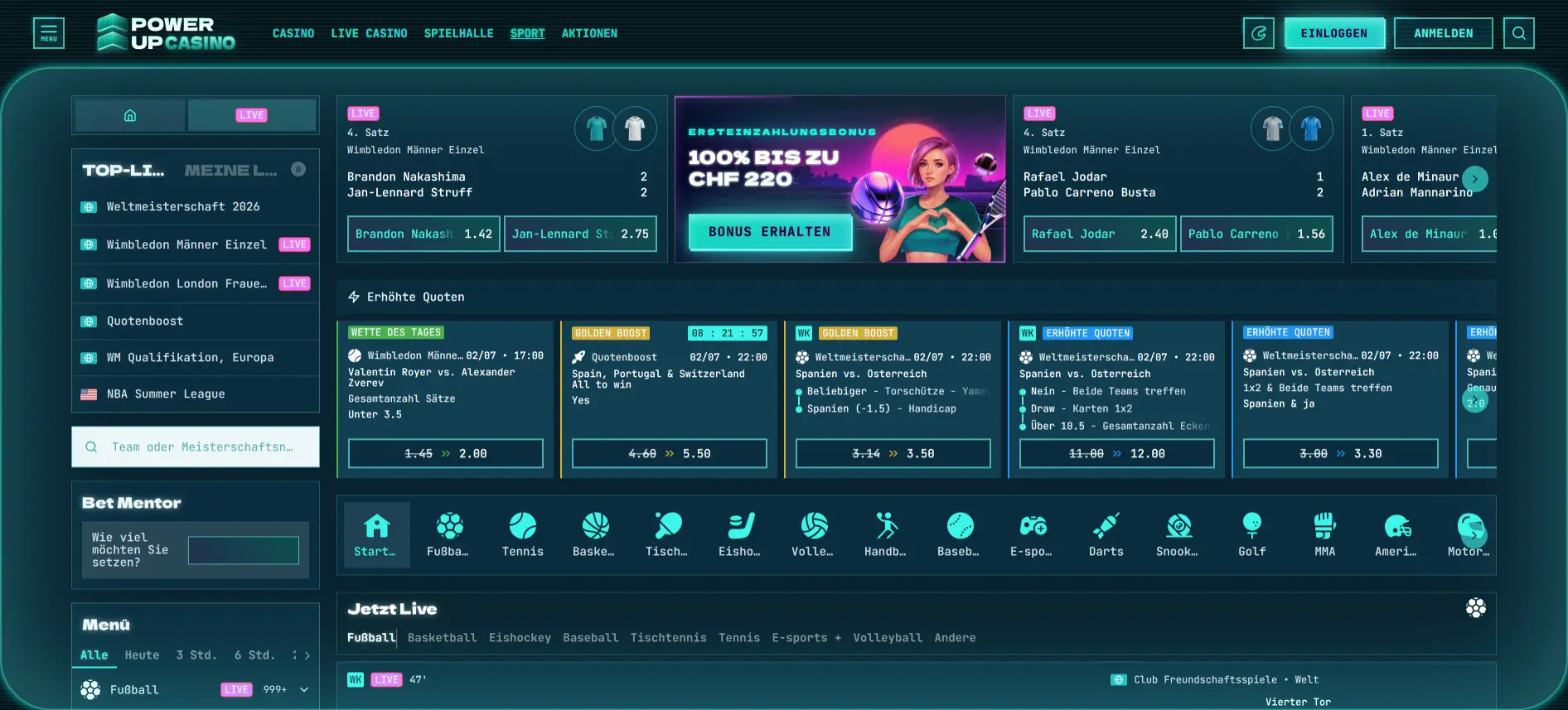Open the CASINO menu item
Viewport: 1568px width, 710px height.
coord(293,33)
